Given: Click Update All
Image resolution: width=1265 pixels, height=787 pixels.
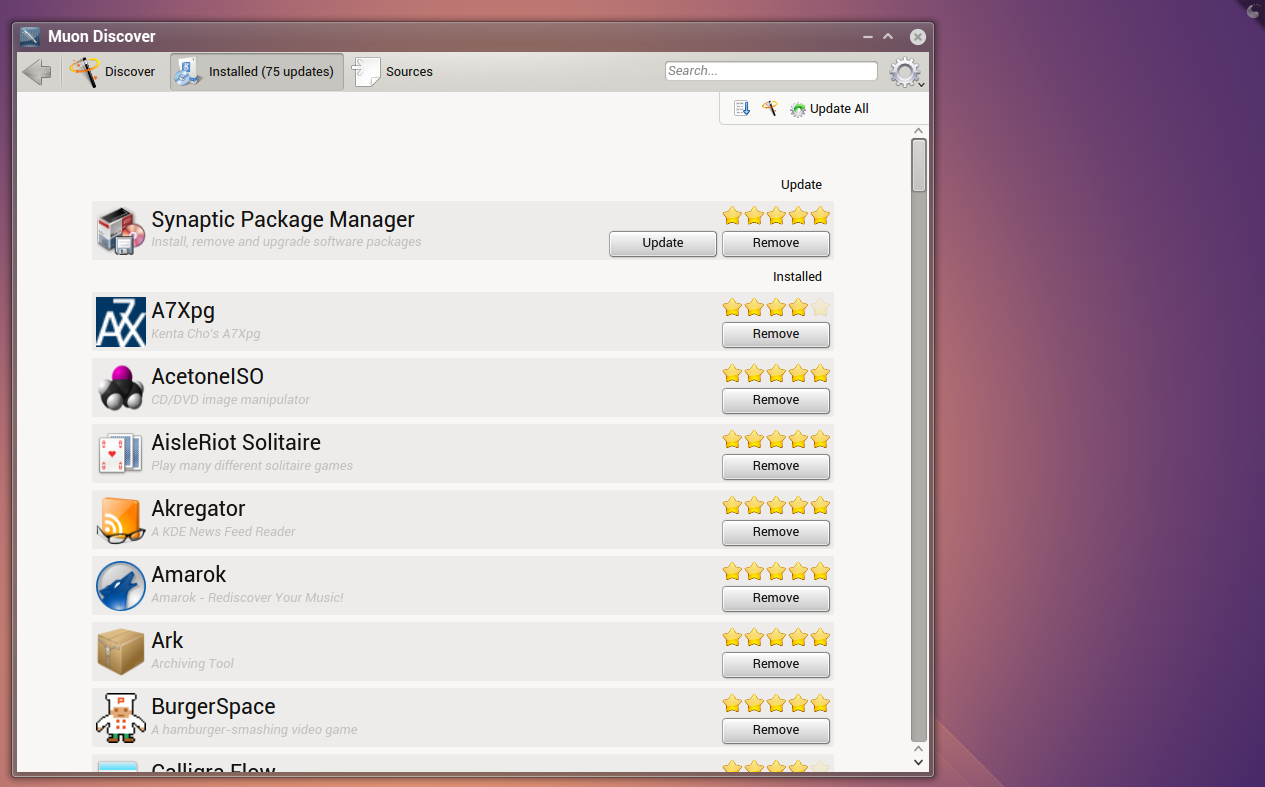Looking at the screenshot, I should coord(829,109).
